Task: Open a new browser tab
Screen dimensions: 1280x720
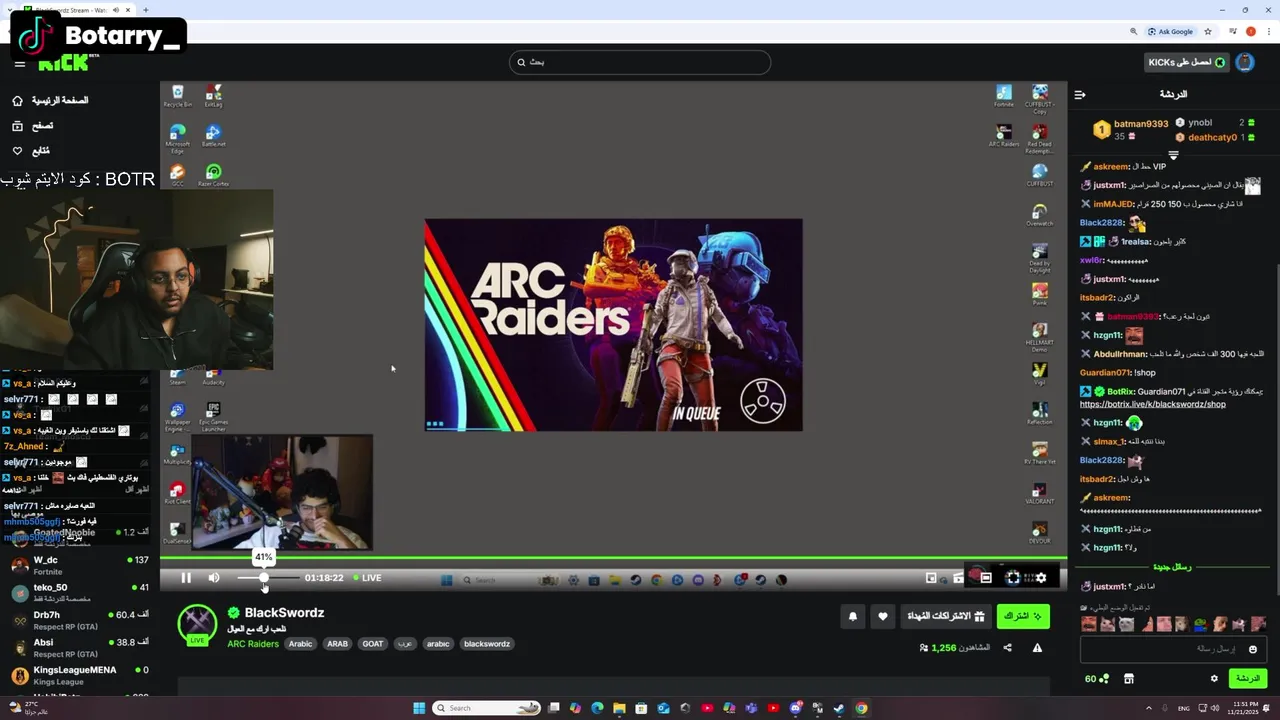Action: click(x=146, y=10)
